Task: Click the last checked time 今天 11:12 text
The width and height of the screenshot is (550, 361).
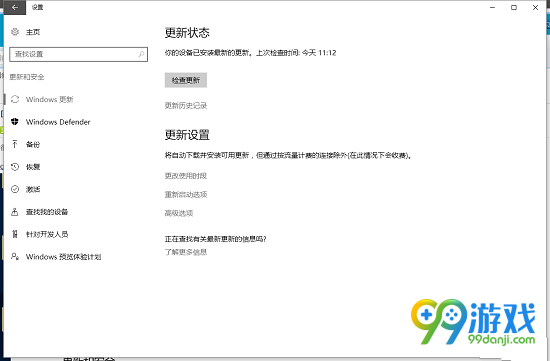Action: click(319, 53)
